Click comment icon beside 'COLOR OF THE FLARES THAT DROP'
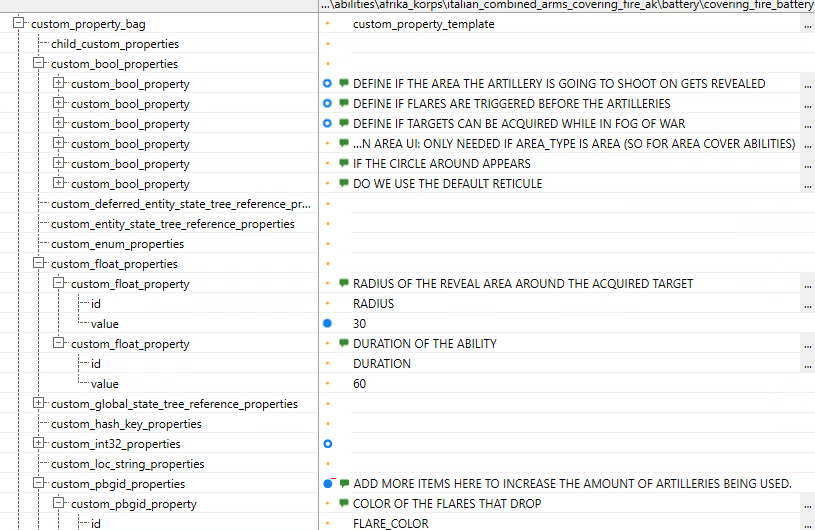815x530 pixels. (343, 504)
